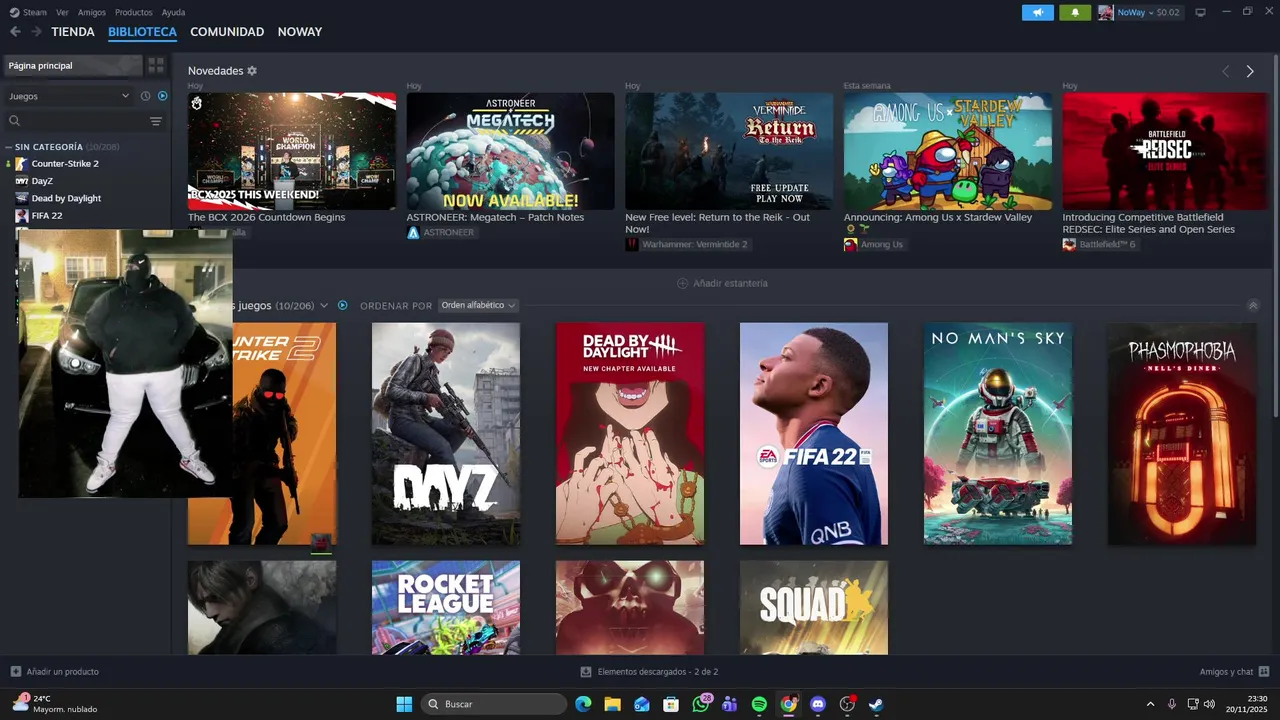Open the FIFA 22 game cover

pos(814,434)
